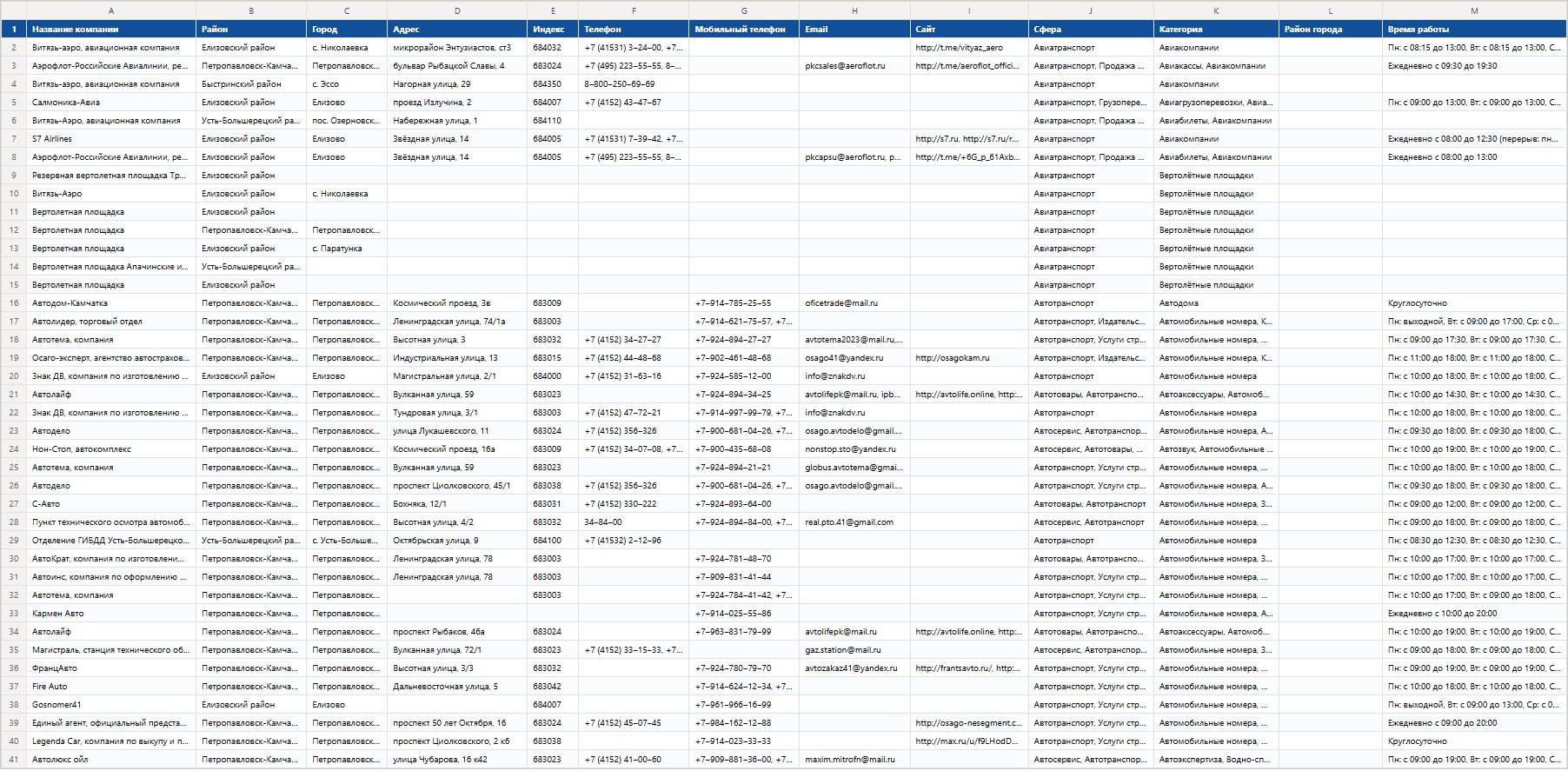Select address 'проспект Рыбаков, 46а'
1568x784 pixels.
[457, 632]
